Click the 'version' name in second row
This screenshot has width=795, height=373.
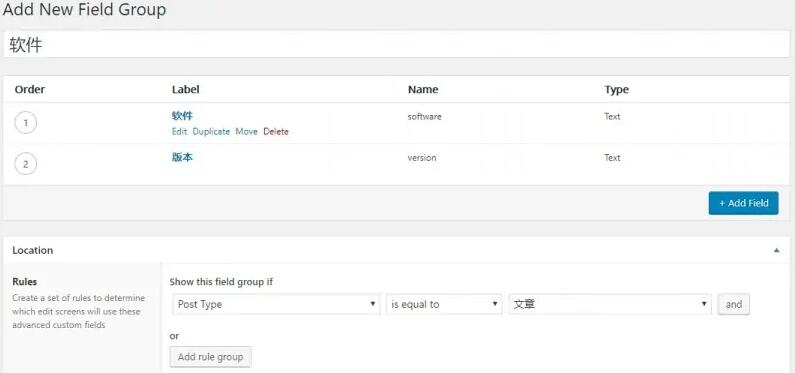422,158
